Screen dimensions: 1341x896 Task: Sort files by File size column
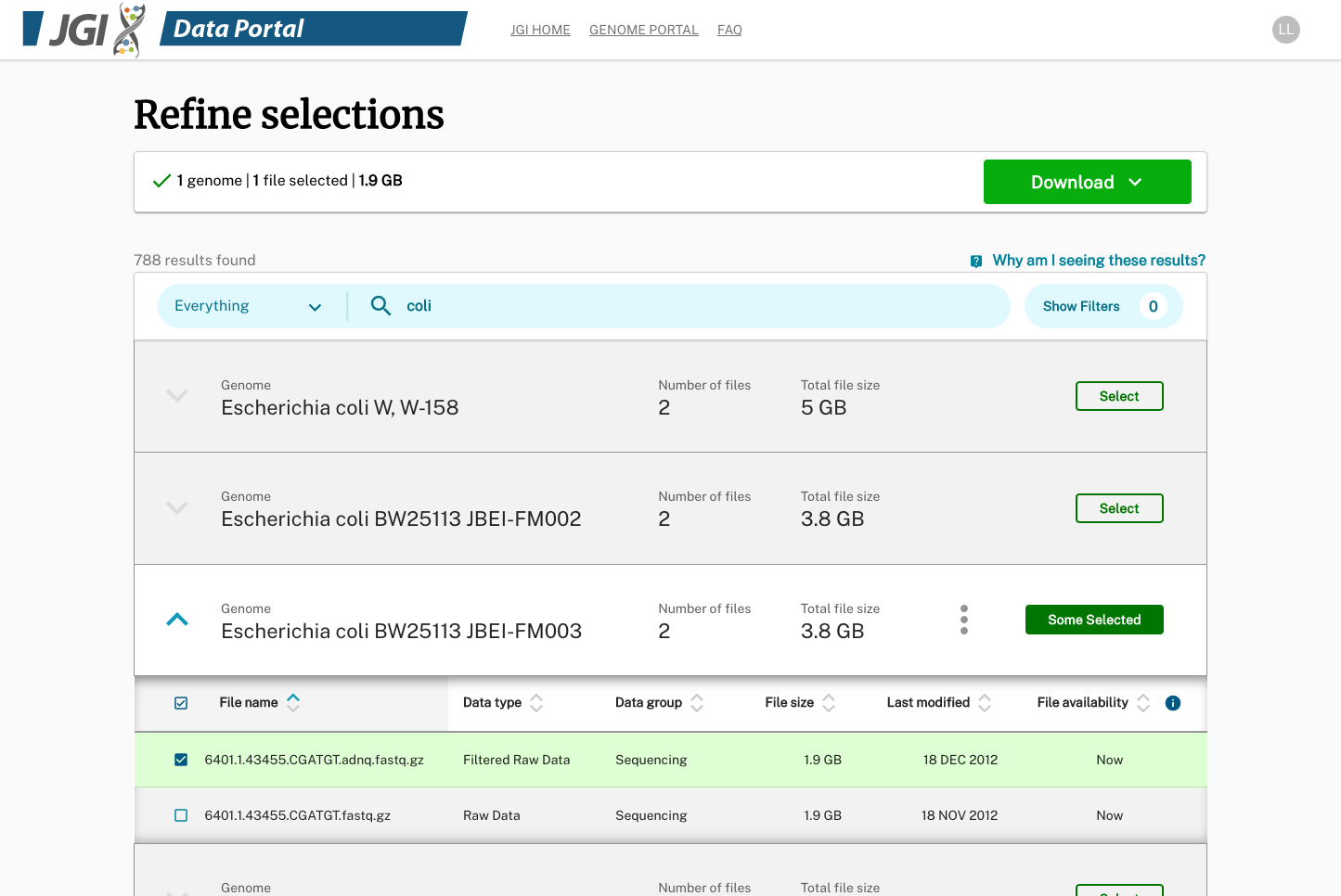click(x=829, y=703)
